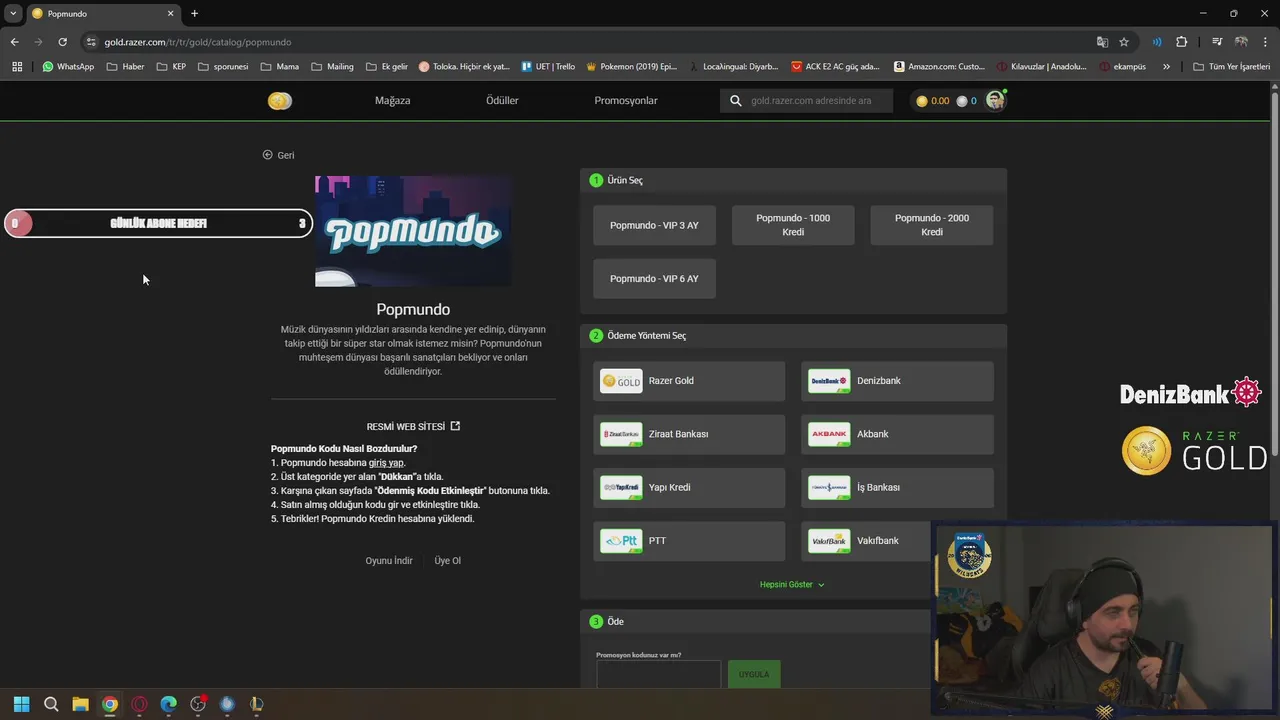
Task: Click the gold coin balance 0.00
Action: tap(933, 101)
